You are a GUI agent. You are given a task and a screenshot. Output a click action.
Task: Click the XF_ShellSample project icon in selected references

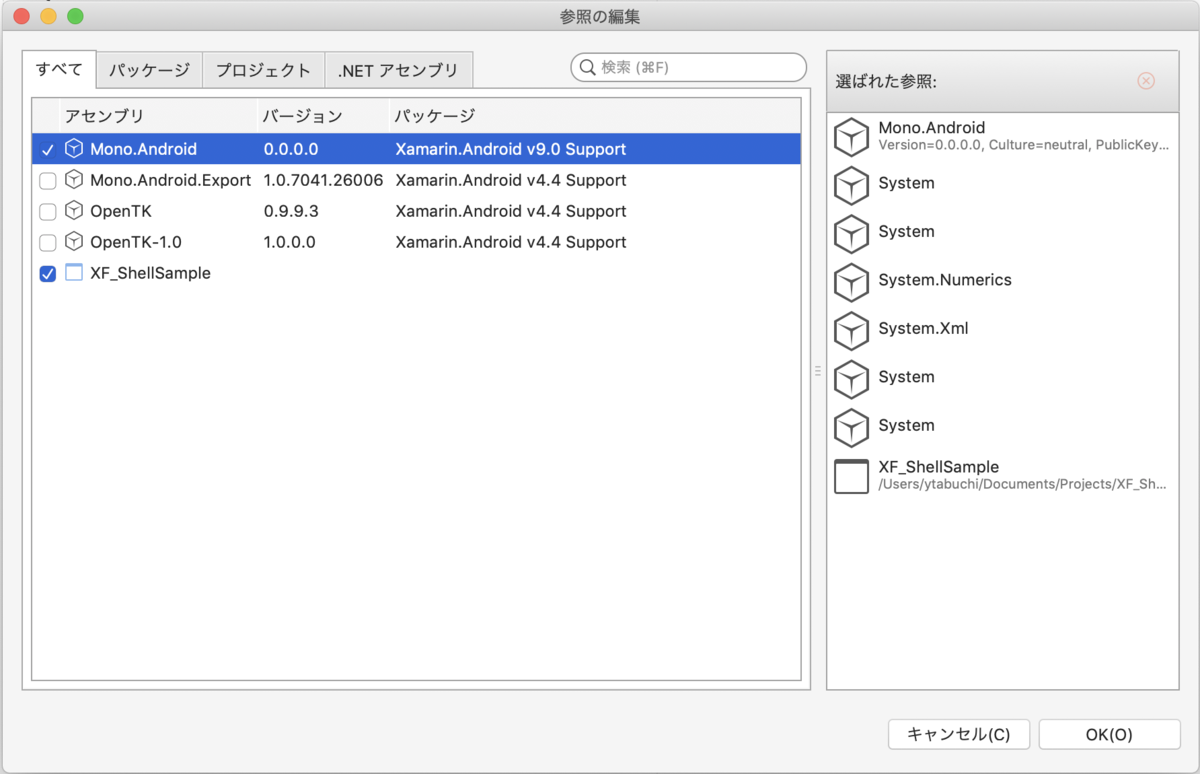point(851,476)
